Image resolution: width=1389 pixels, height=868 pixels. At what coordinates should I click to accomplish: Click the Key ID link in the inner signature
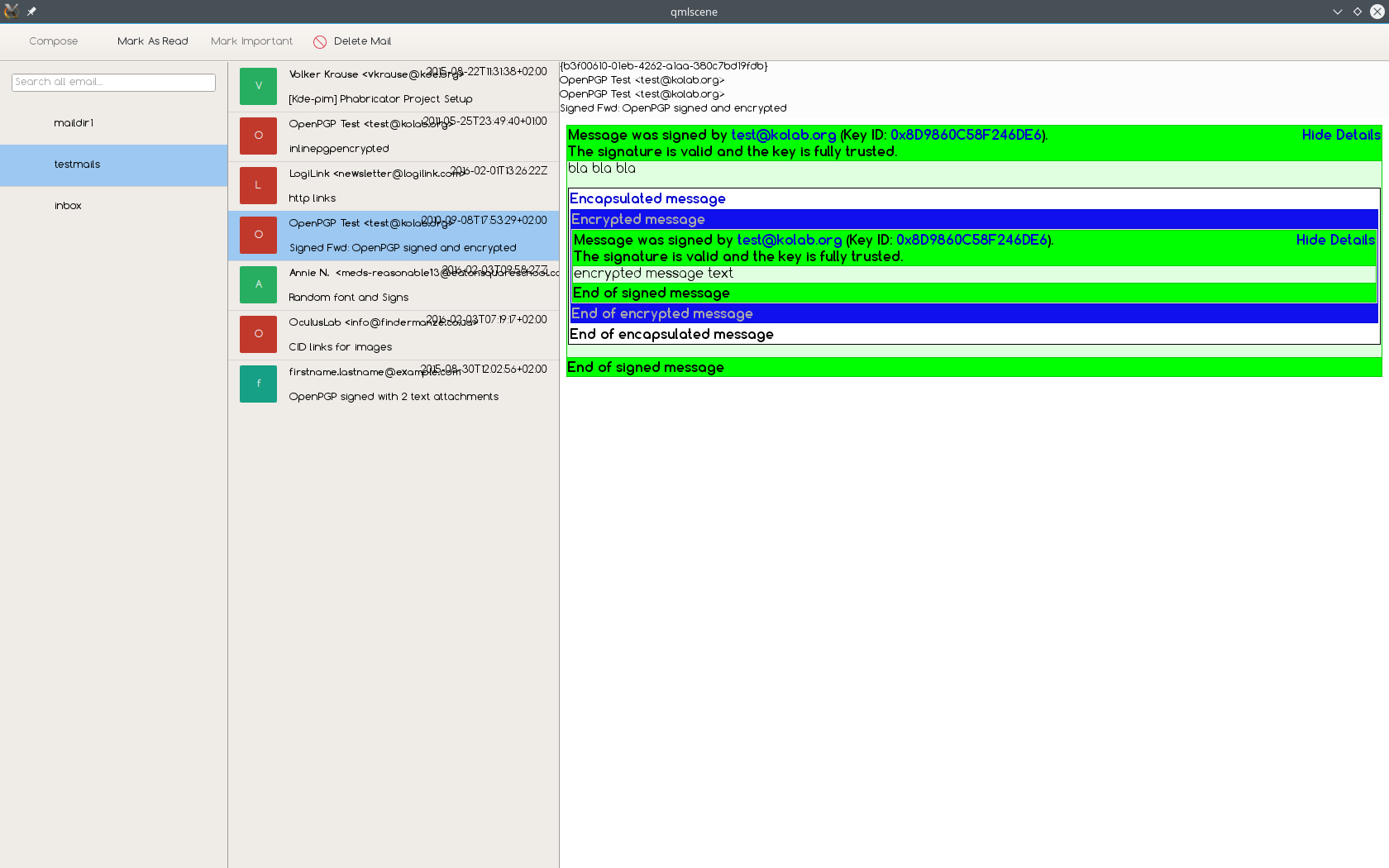(x=971, y=240)
